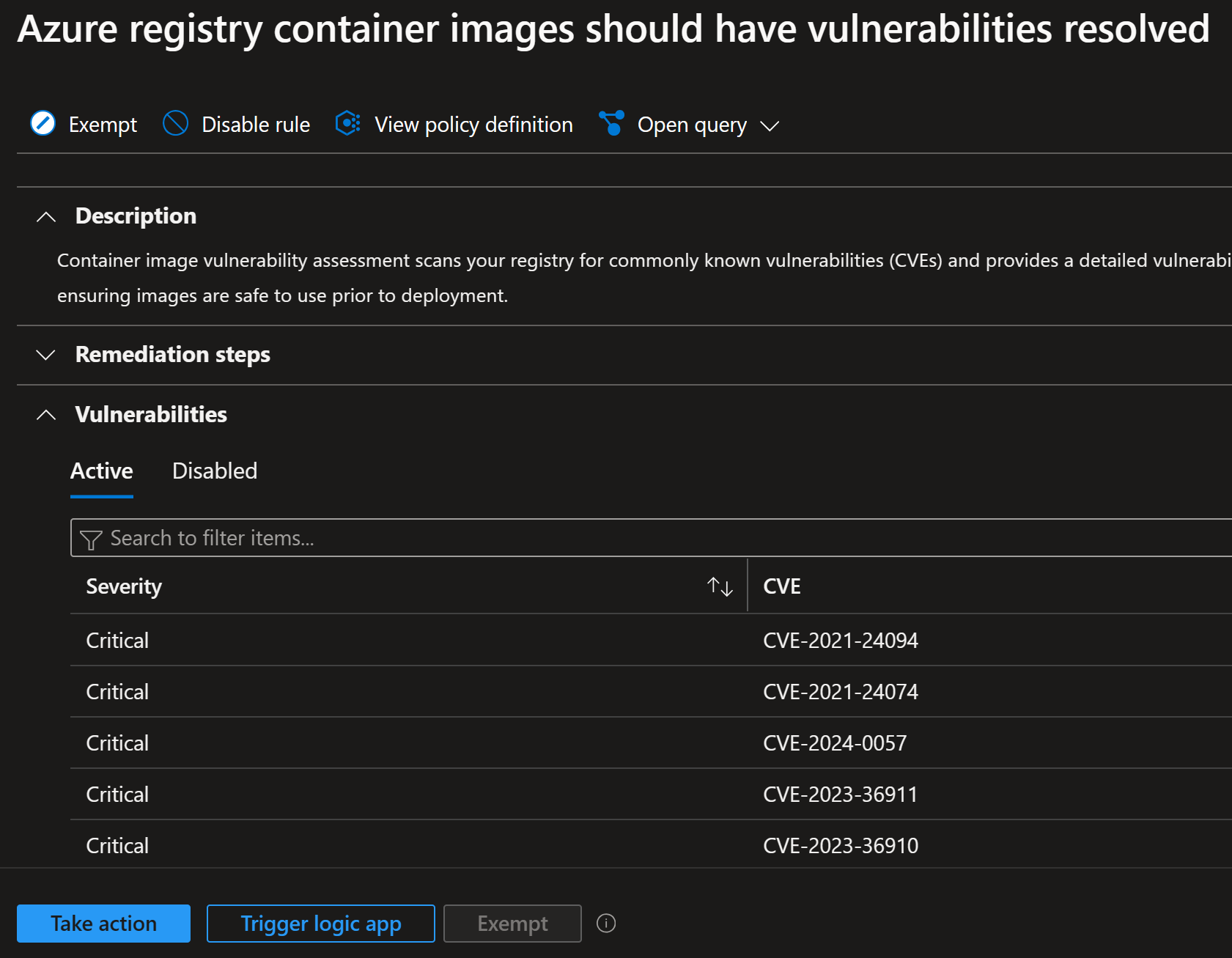This screenshot has width=1232, height=958.
Task: Click the Exempt pencil icon in toolbar
Action: (x=43, y=123)
